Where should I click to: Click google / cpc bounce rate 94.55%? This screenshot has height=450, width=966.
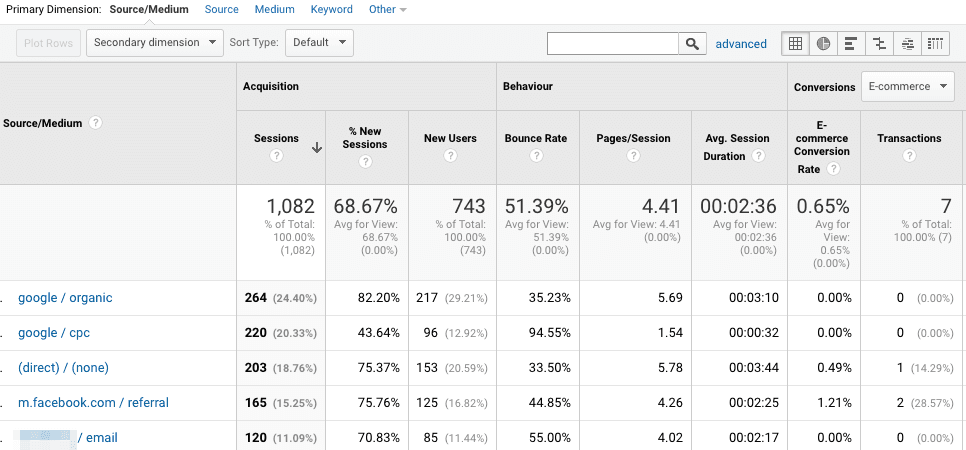click(550, 333)
